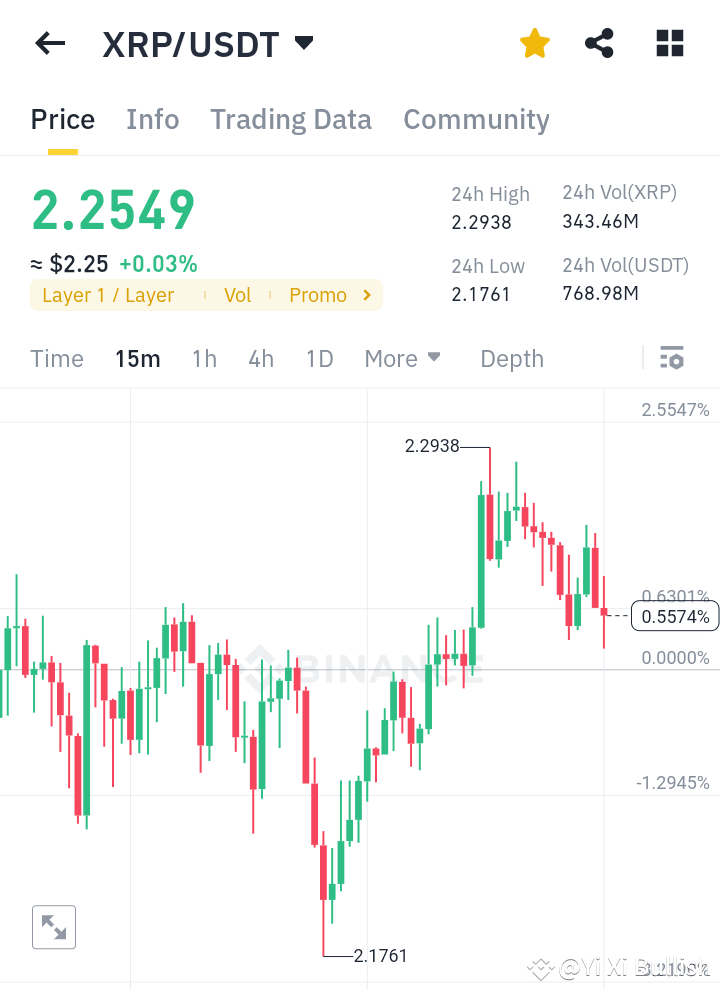The height and width of the screenshot is (990, 720).
Task: Select the Layer 1 / Layer tag
Action: pos(106,295)
